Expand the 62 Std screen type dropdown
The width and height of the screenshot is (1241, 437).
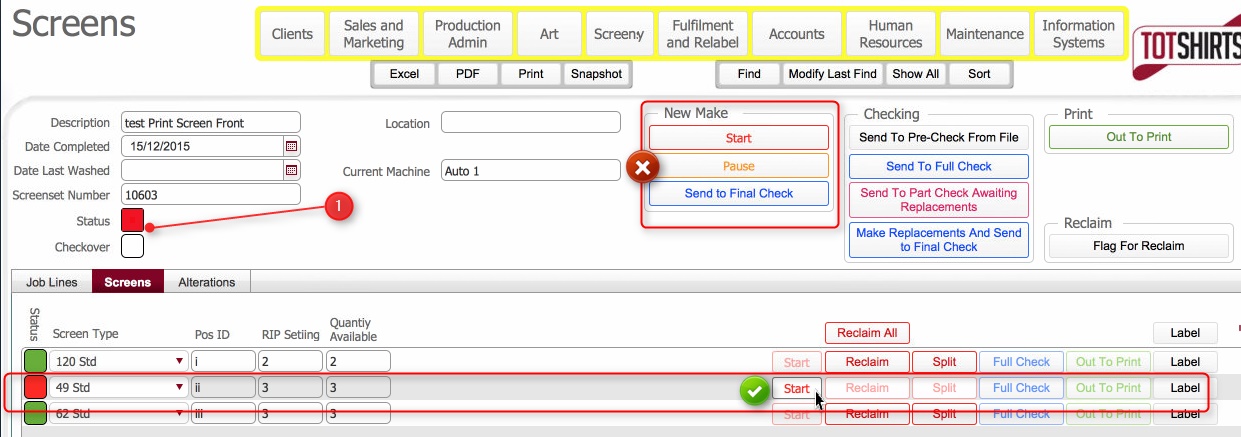pos(180,413)
